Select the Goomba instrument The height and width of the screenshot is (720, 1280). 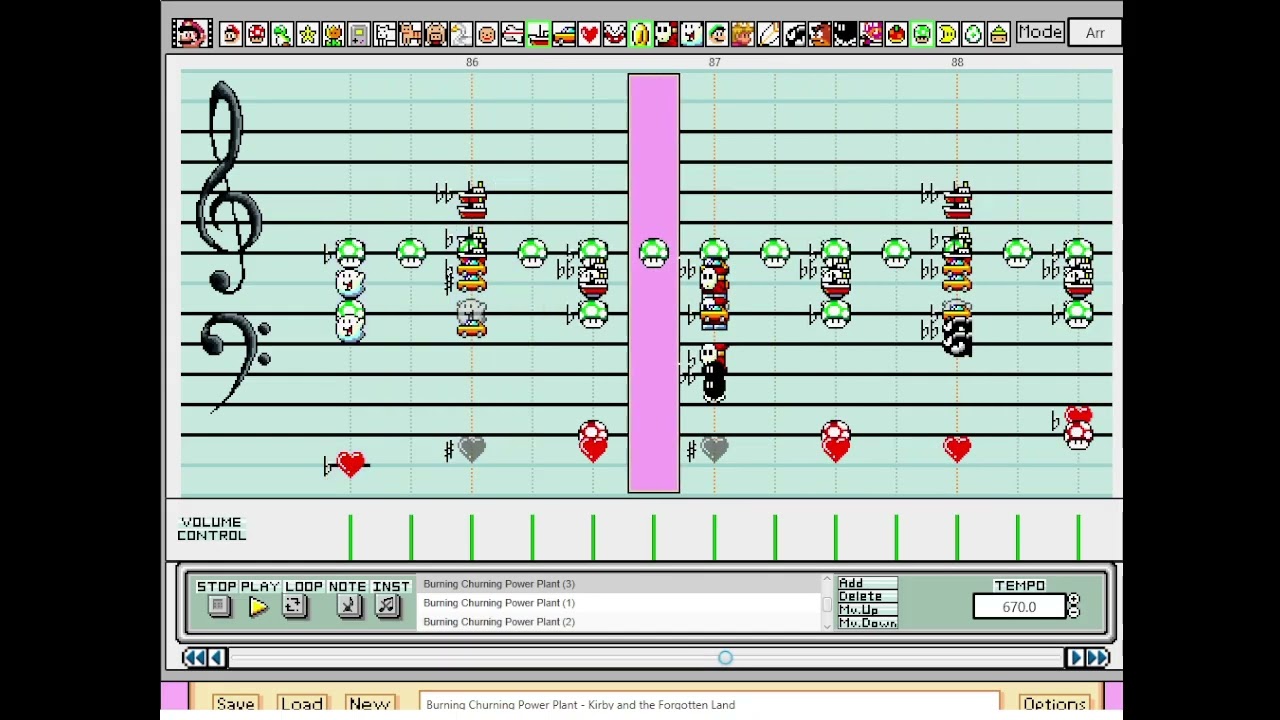820,34
